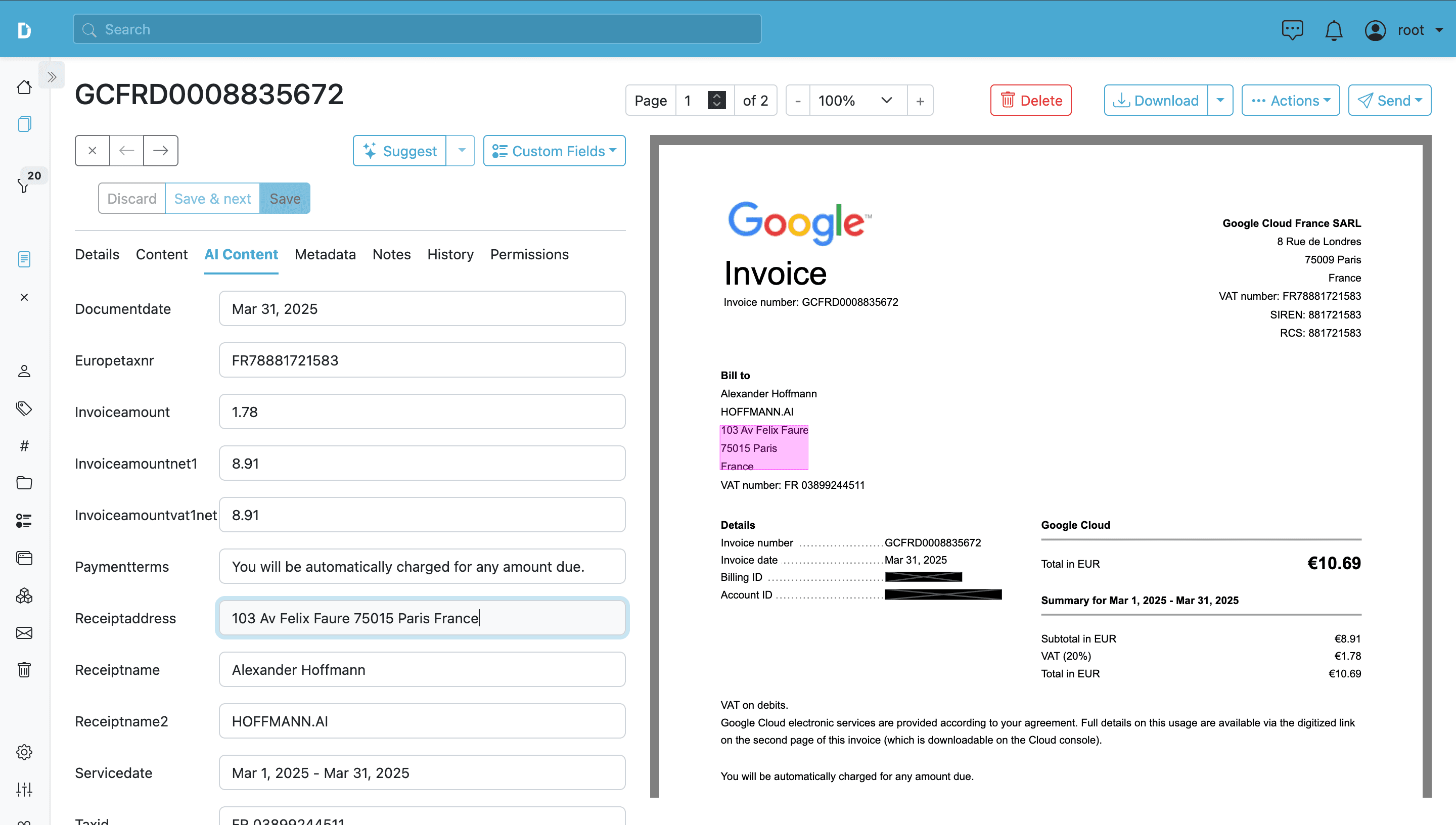Click the settings gear icon in sidebar
The height and width of the screenshot is (825, 1456).
pyautogui.click(x=24, y=752)
